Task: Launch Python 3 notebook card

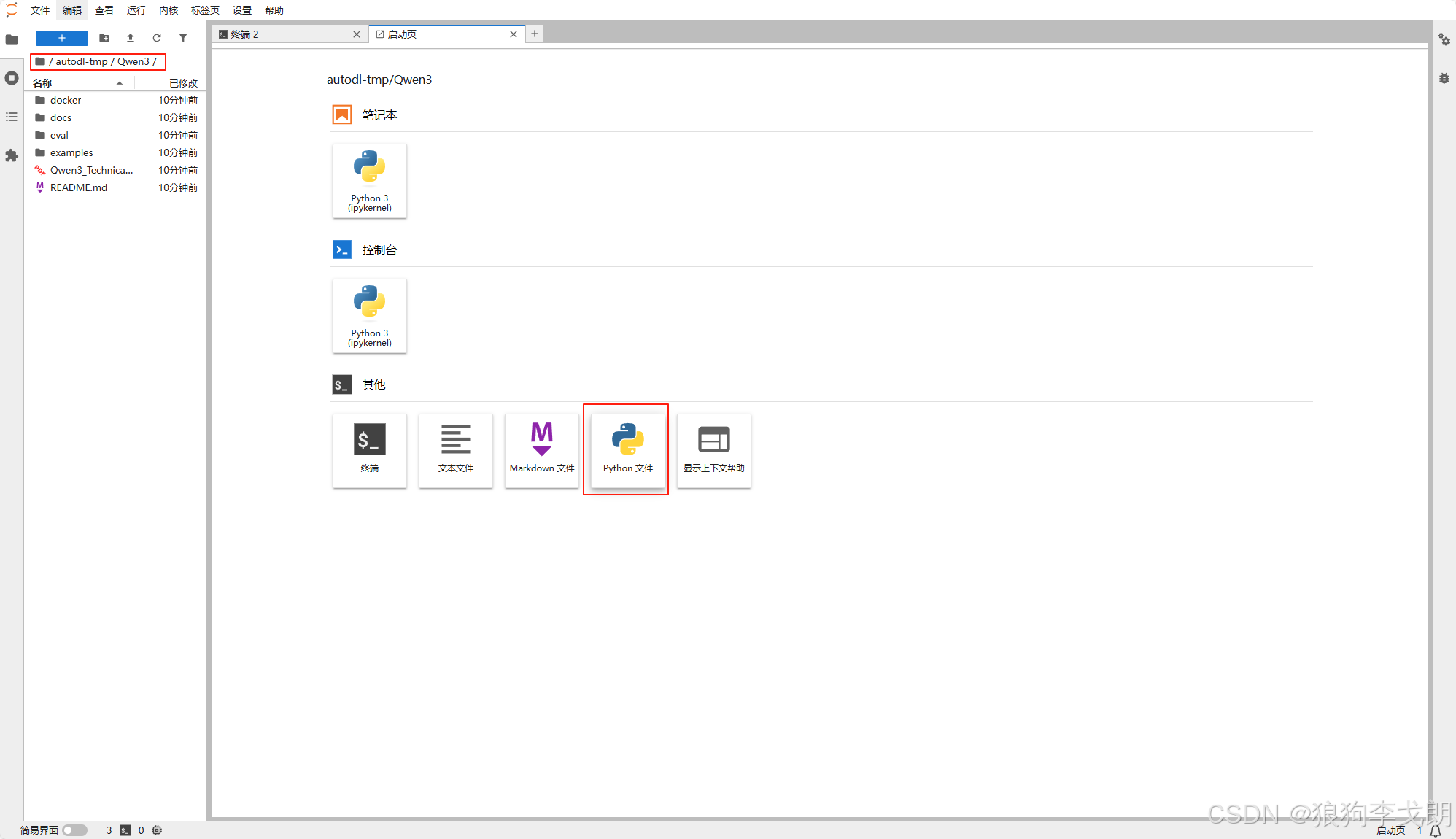Action: (370, 180)
